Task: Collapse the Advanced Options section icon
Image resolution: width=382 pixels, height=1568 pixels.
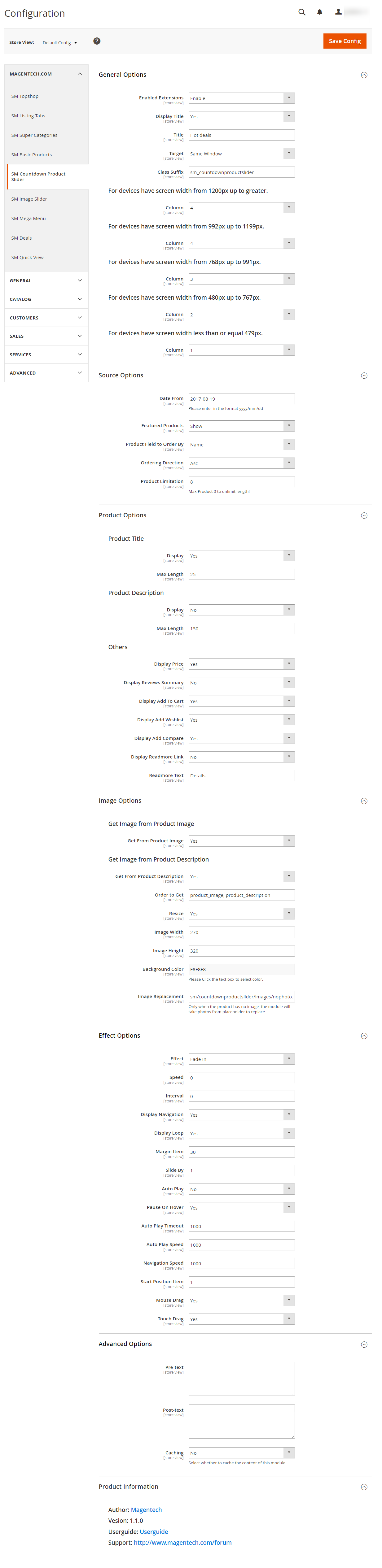Action: tap(364, 1344)
